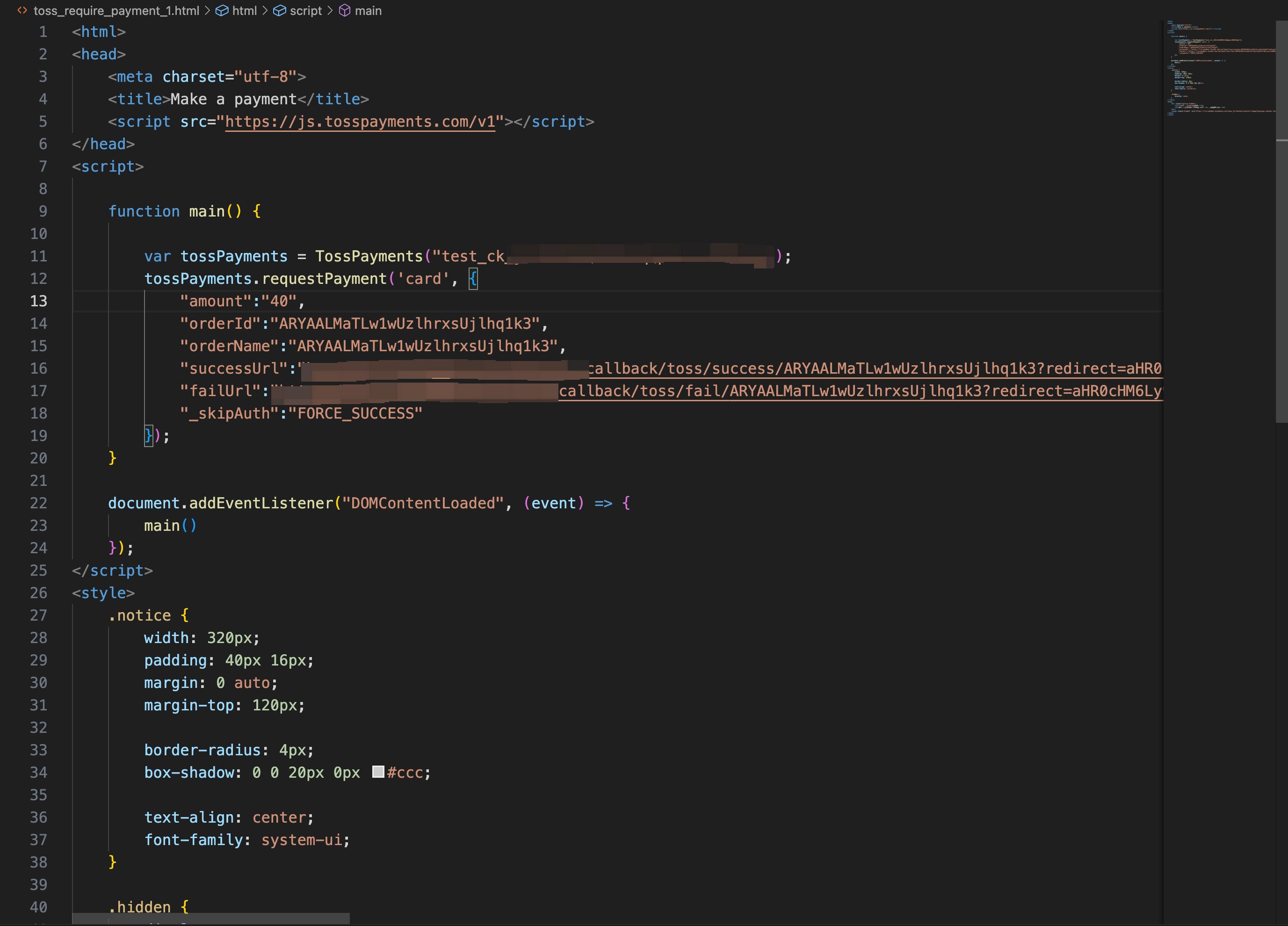Click the '.hidden' CSS selector
The height and width of the screenshot is (926, 1288).
tap(140, 907)
